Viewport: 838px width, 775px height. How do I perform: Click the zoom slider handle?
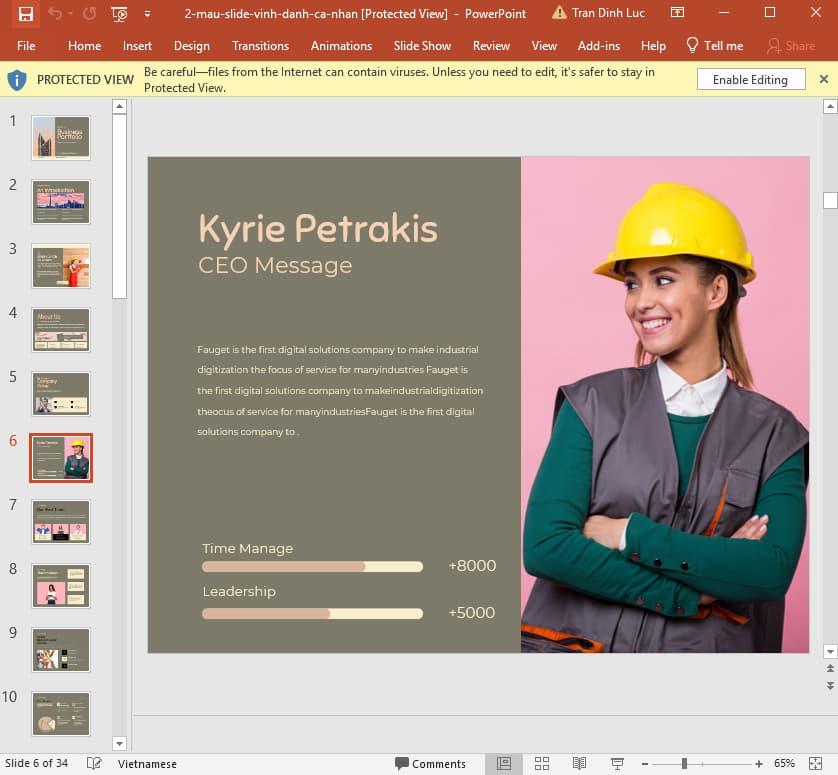click(684, 764)
